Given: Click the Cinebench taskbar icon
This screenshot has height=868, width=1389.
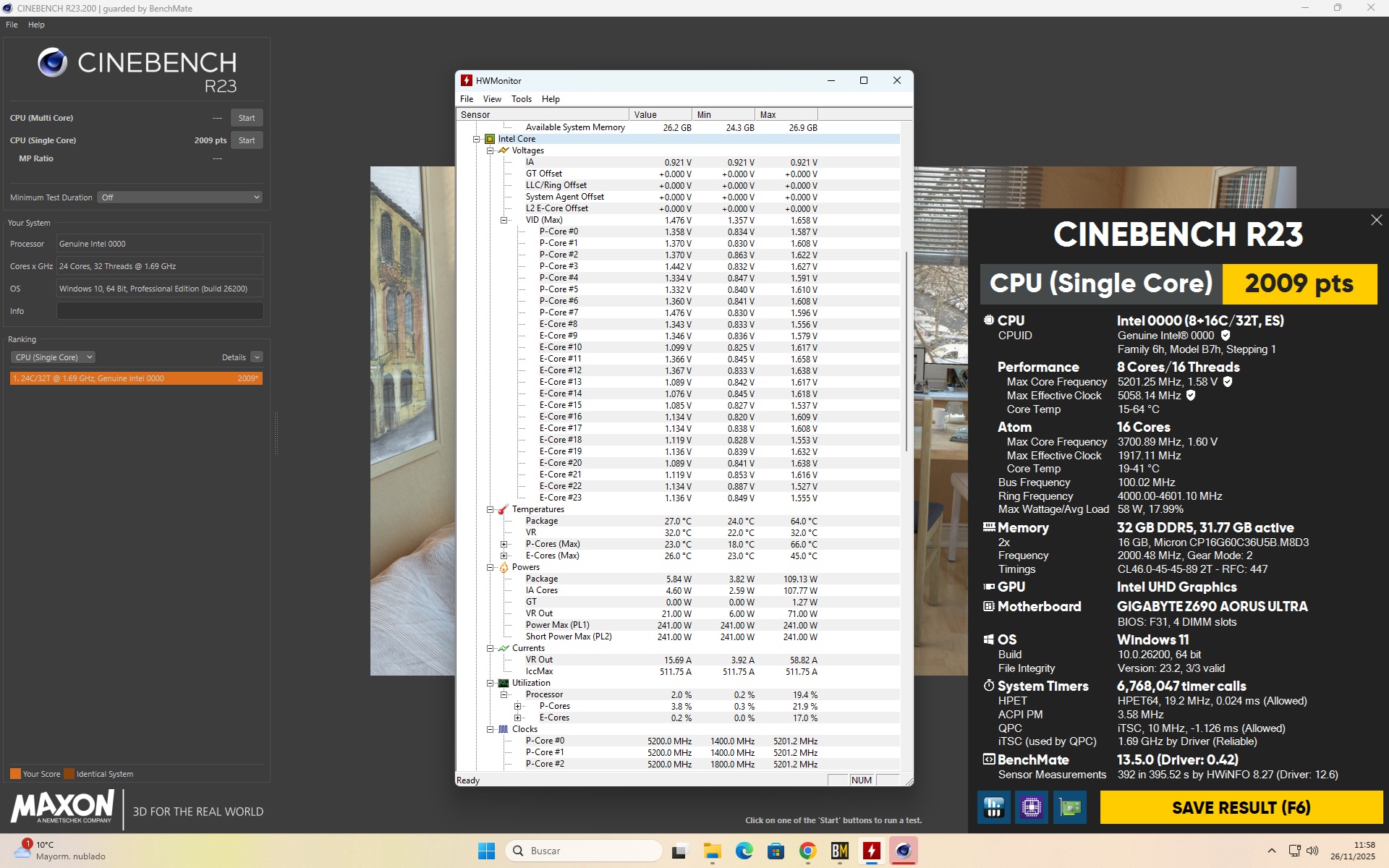Looking at the screenshot, I should [x=903, y=851].
